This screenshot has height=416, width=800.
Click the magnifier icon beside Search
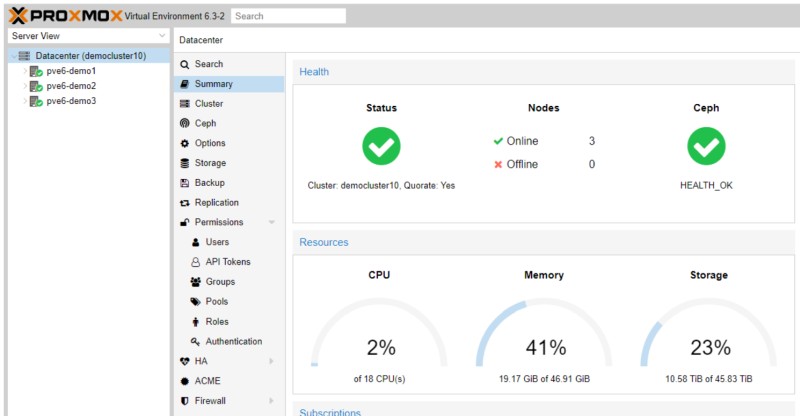point(185,64)
